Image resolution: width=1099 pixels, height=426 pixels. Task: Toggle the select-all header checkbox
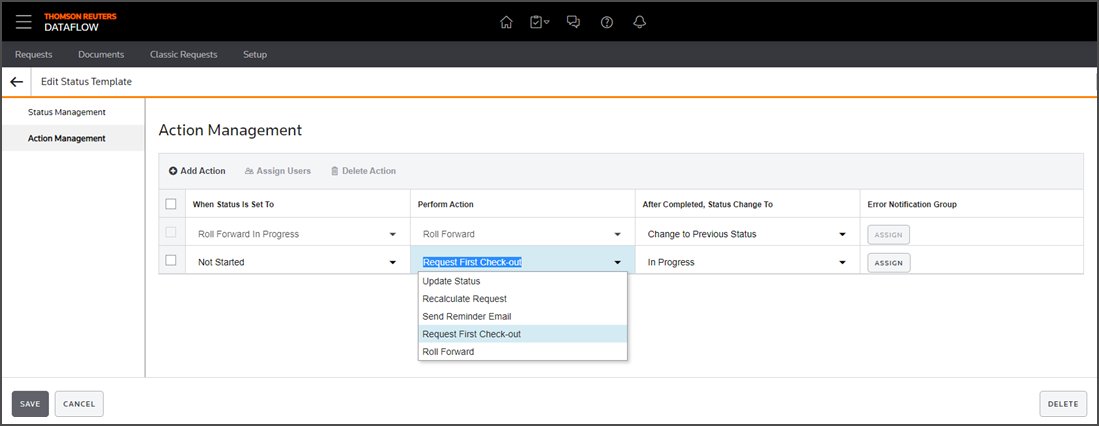[171, 204]
